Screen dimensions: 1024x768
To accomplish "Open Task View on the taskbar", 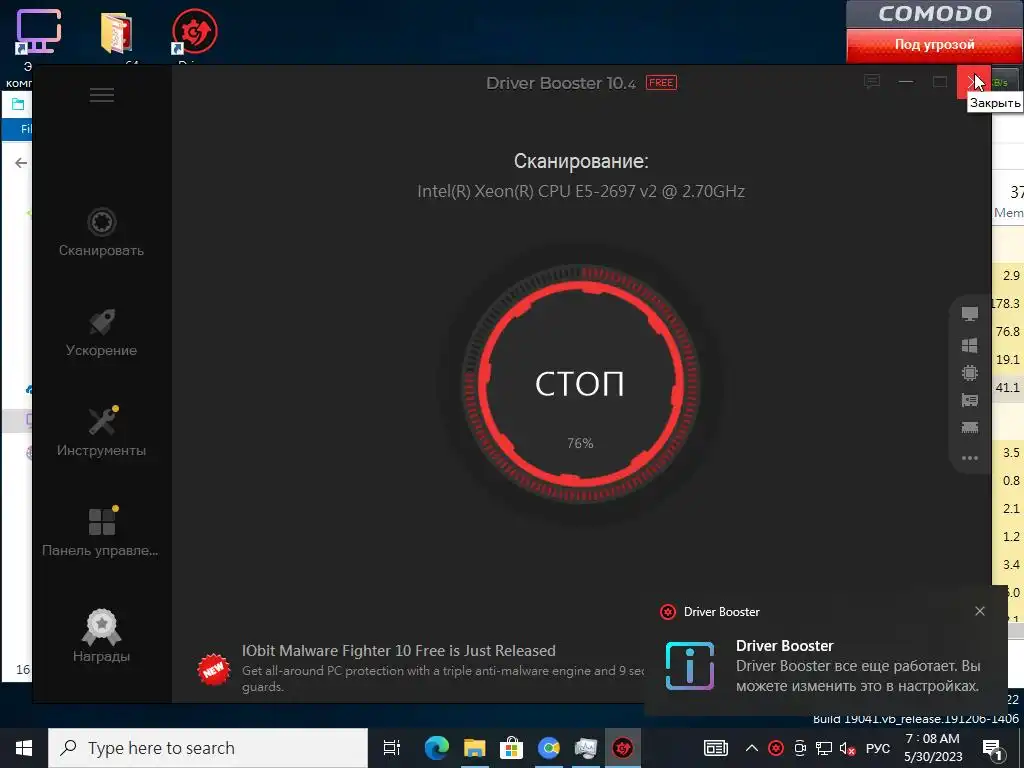I will coord(392,748).
